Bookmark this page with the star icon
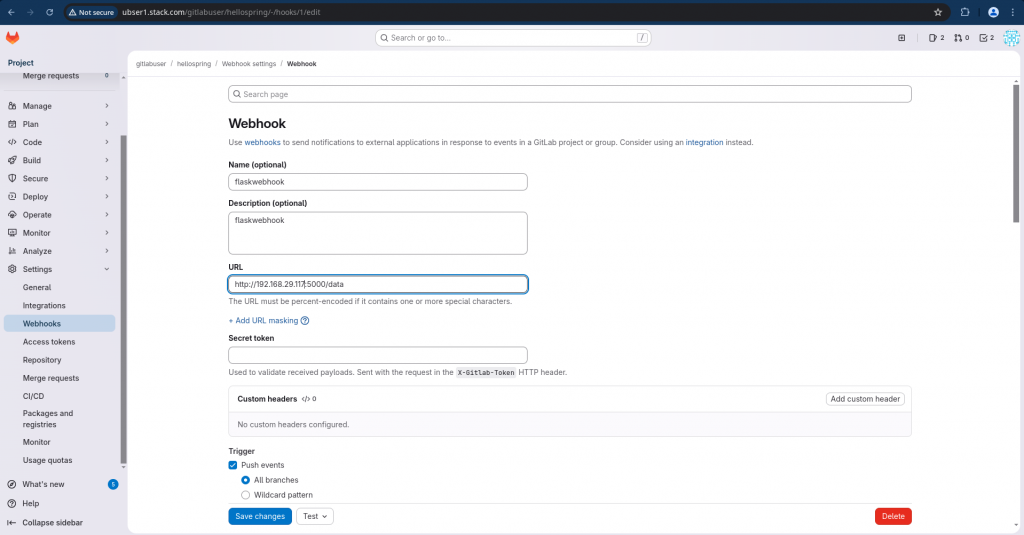 (x=938, y=12)
